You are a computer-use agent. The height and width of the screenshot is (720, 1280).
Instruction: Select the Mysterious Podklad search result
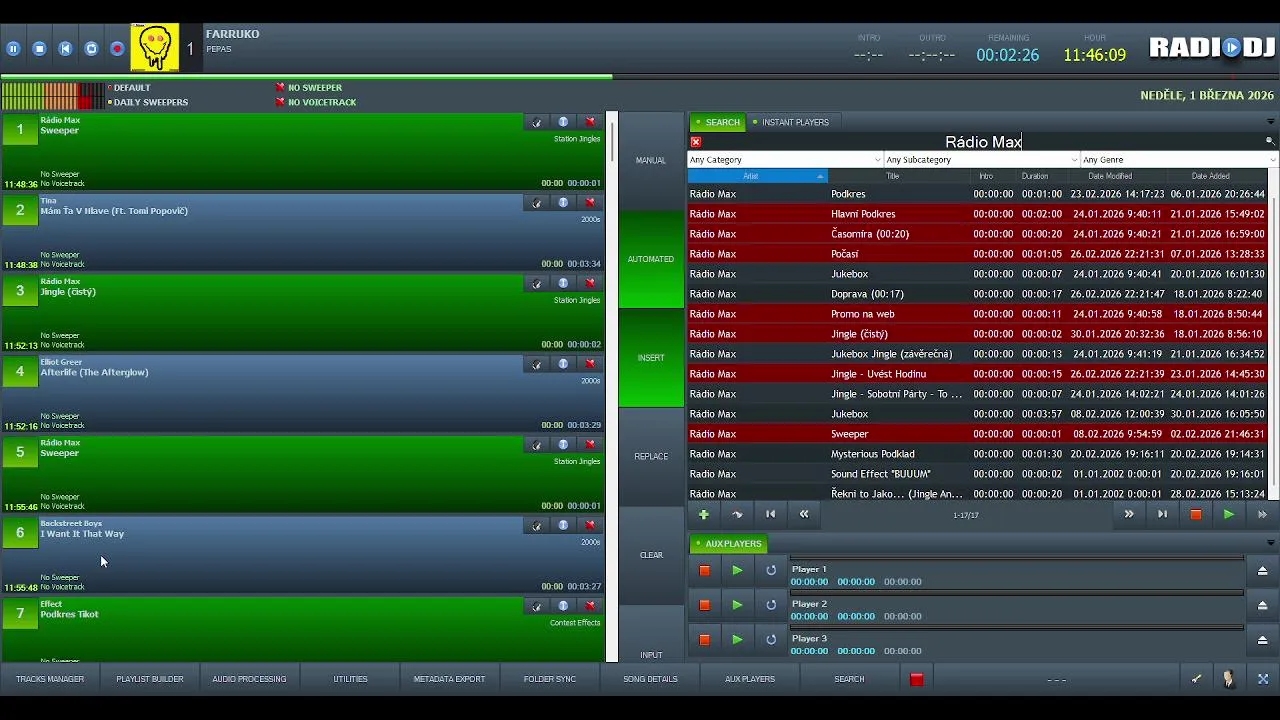coord(977,454)
